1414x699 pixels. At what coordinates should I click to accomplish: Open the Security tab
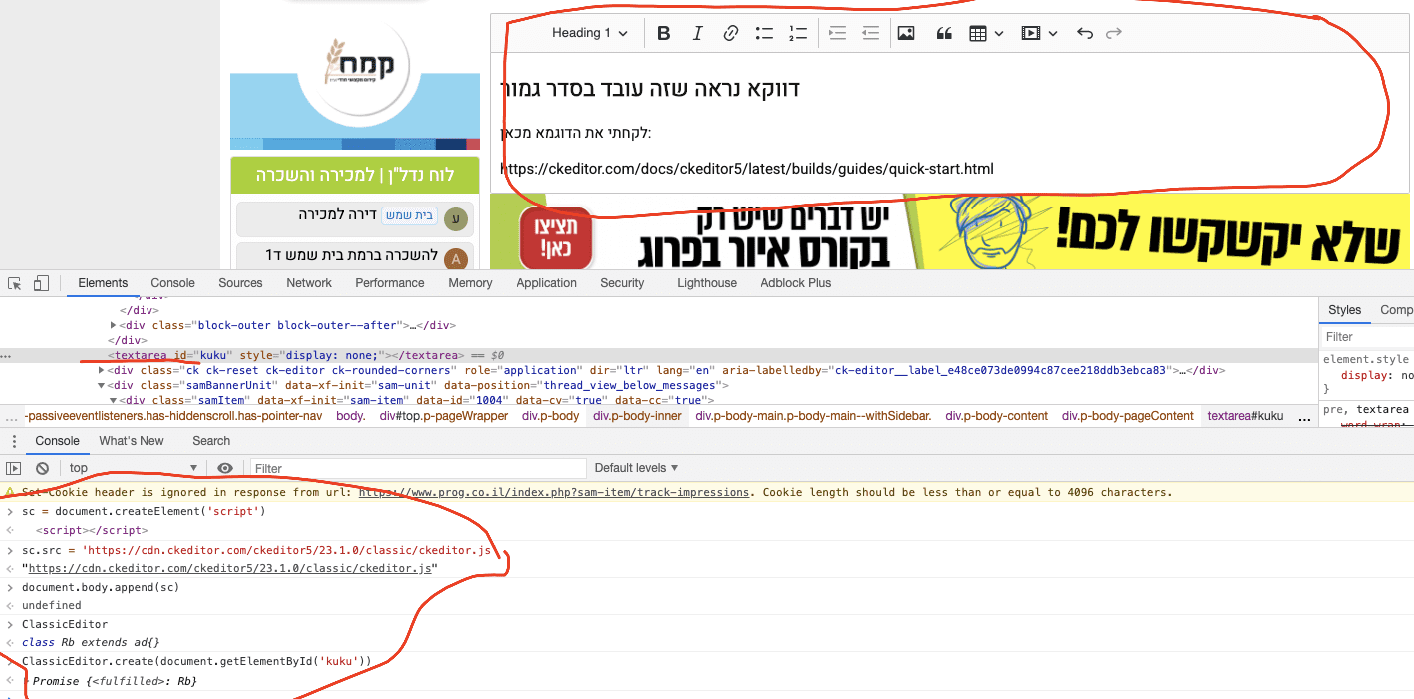tap(622, 283)
